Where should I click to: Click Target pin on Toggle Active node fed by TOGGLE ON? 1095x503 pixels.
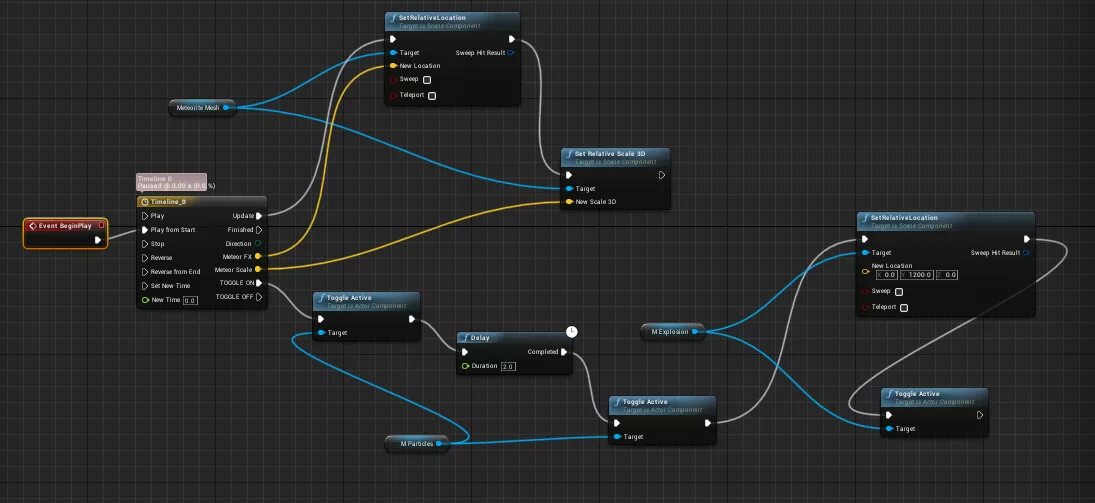pyautogui.click(x=321, y=333)
